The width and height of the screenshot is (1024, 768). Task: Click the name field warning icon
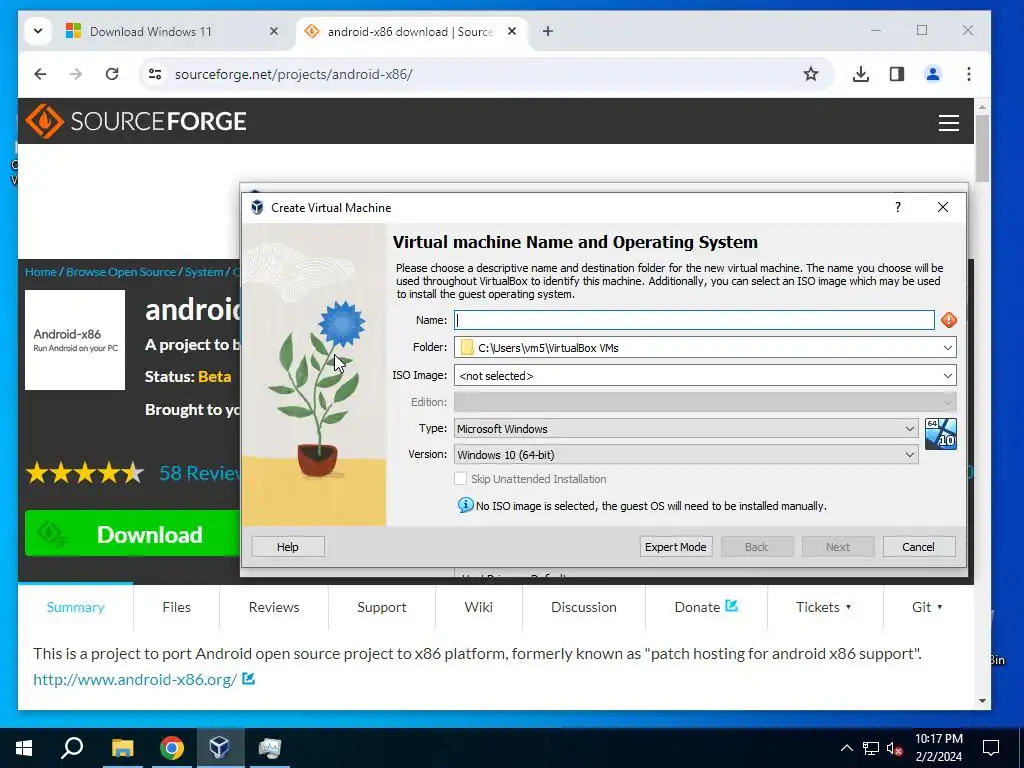click(948, 320)
